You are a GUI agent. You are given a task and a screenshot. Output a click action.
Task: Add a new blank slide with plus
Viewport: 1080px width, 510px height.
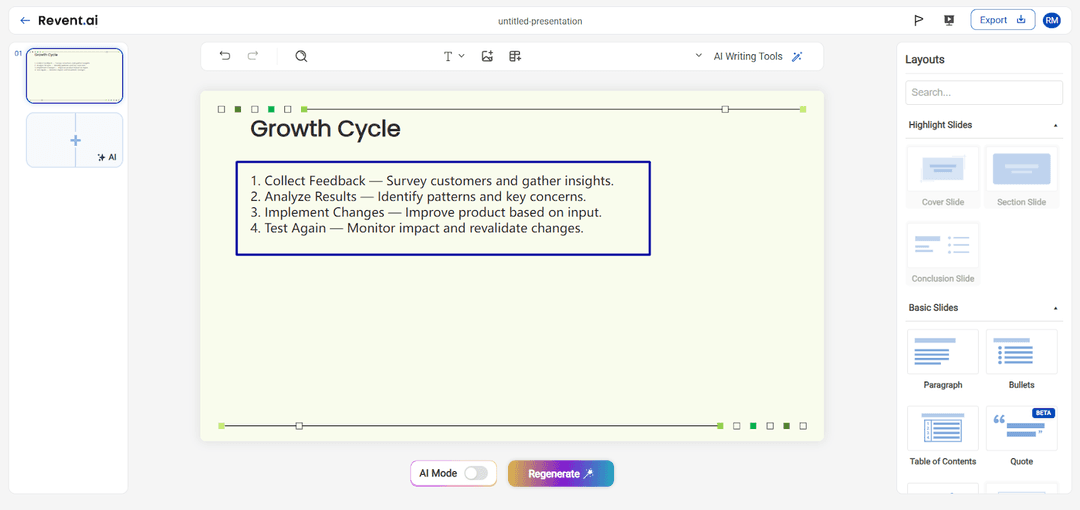75,140
